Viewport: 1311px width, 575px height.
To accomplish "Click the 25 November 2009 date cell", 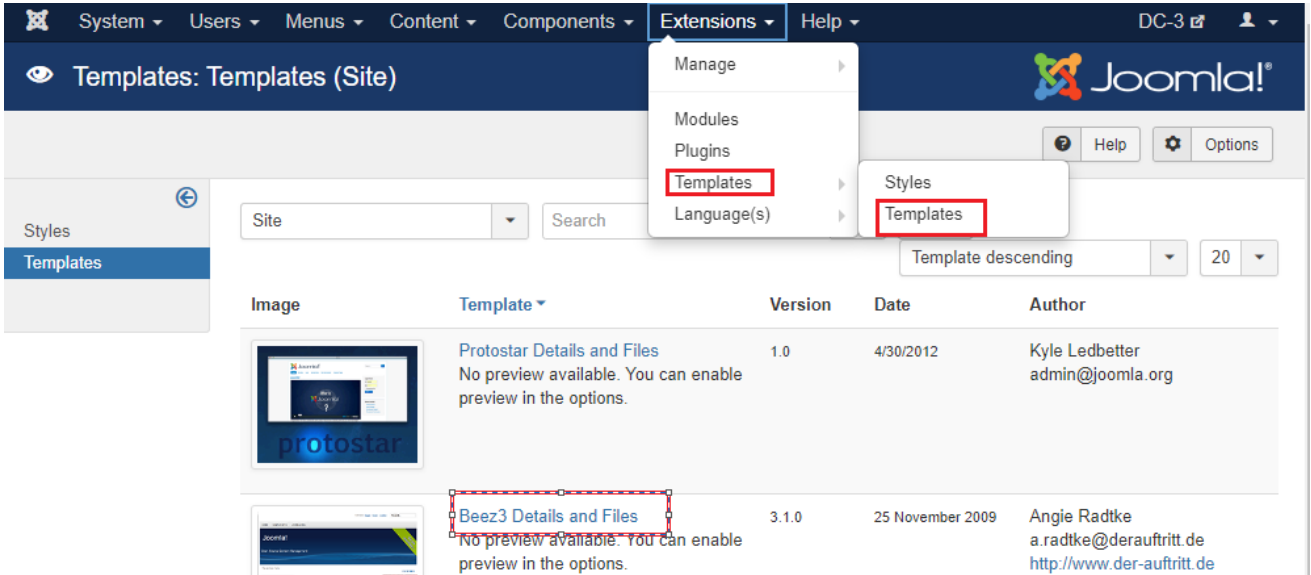I will 935,517.
